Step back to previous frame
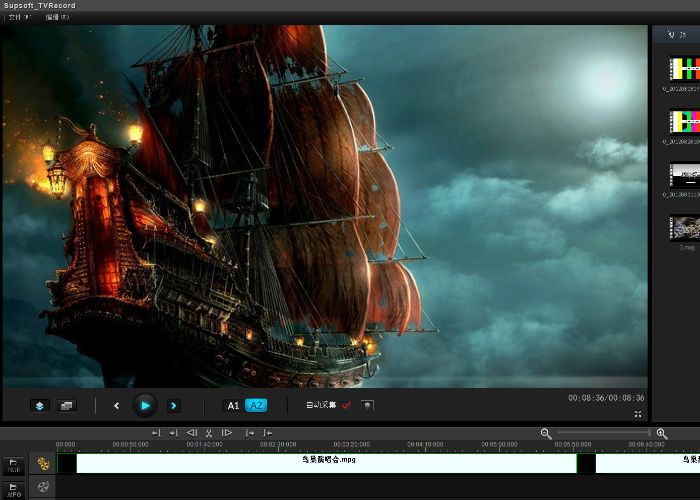Image resolution: width=700 pixels, height=500 pixels. coord(117,406)
